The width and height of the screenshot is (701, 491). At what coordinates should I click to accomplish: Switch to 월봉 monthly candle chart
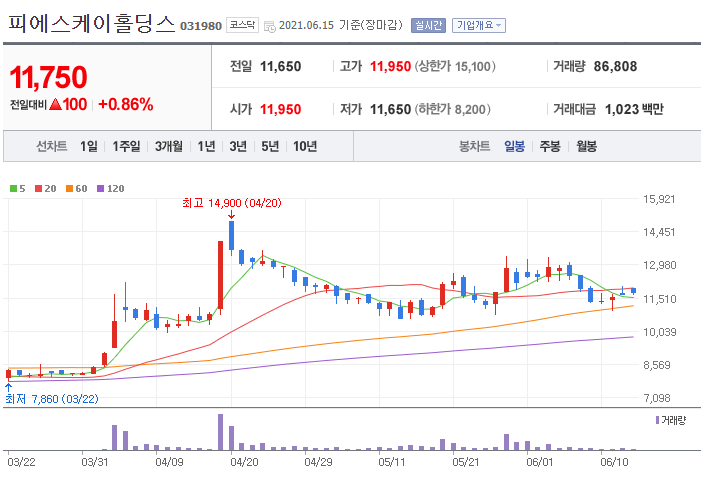[586, 146]
